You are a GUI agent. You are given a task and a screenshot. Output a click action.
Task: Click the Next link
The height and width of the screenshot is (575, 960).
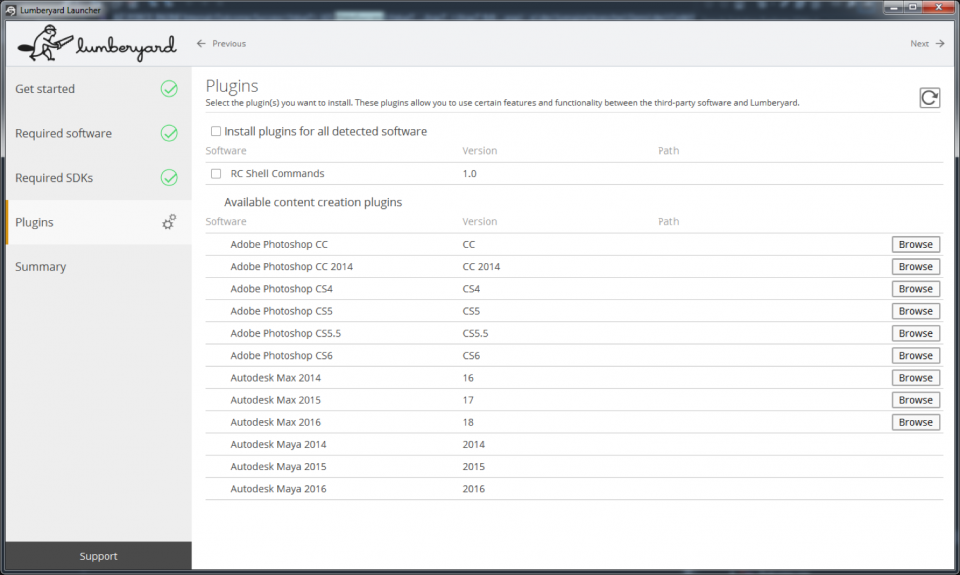click(919, 43)
